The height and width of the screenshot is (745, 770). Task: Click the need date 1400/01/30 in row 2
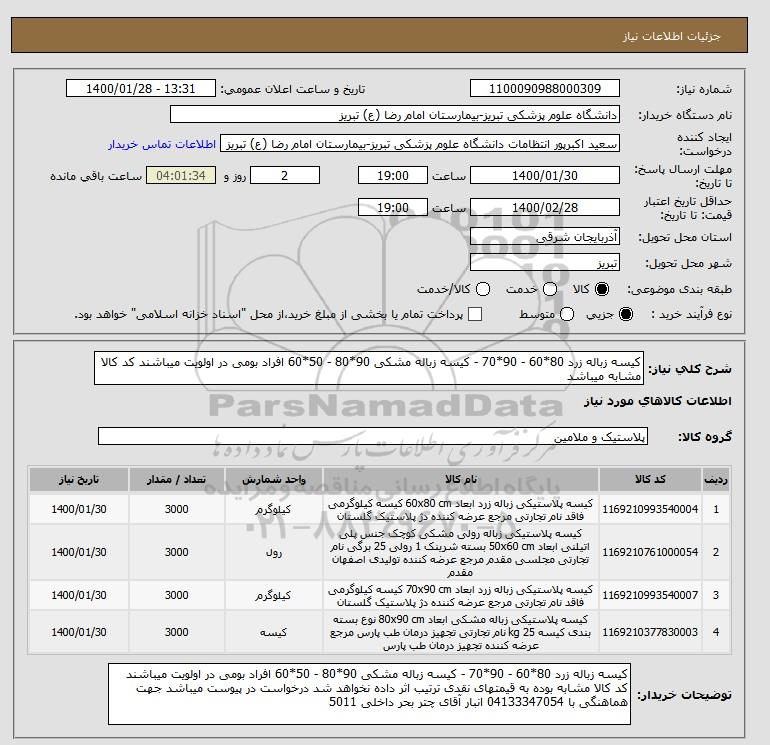79,552
